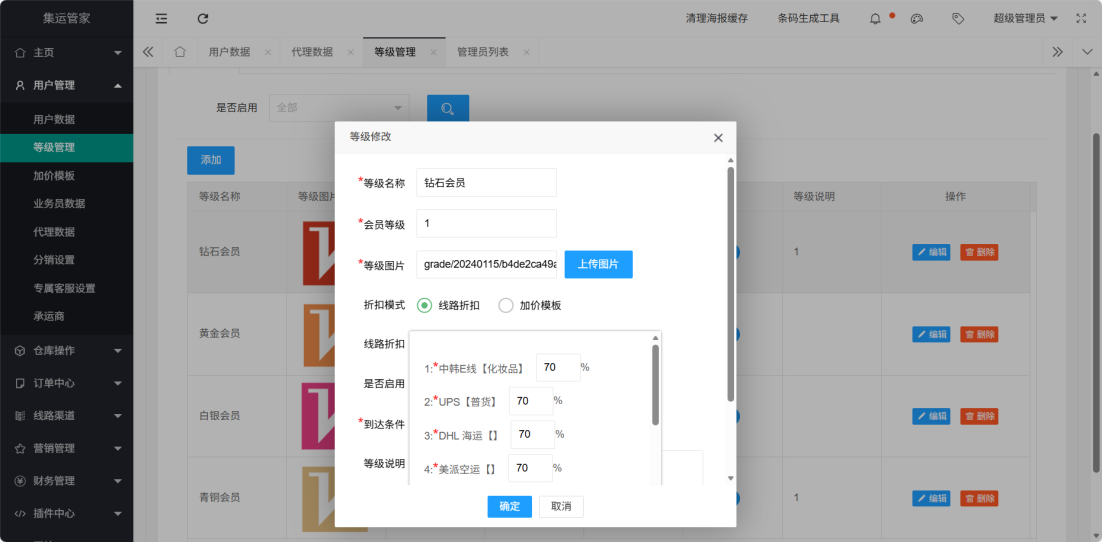Collapse the 用户管理 sidebar menu

[118, 86]
